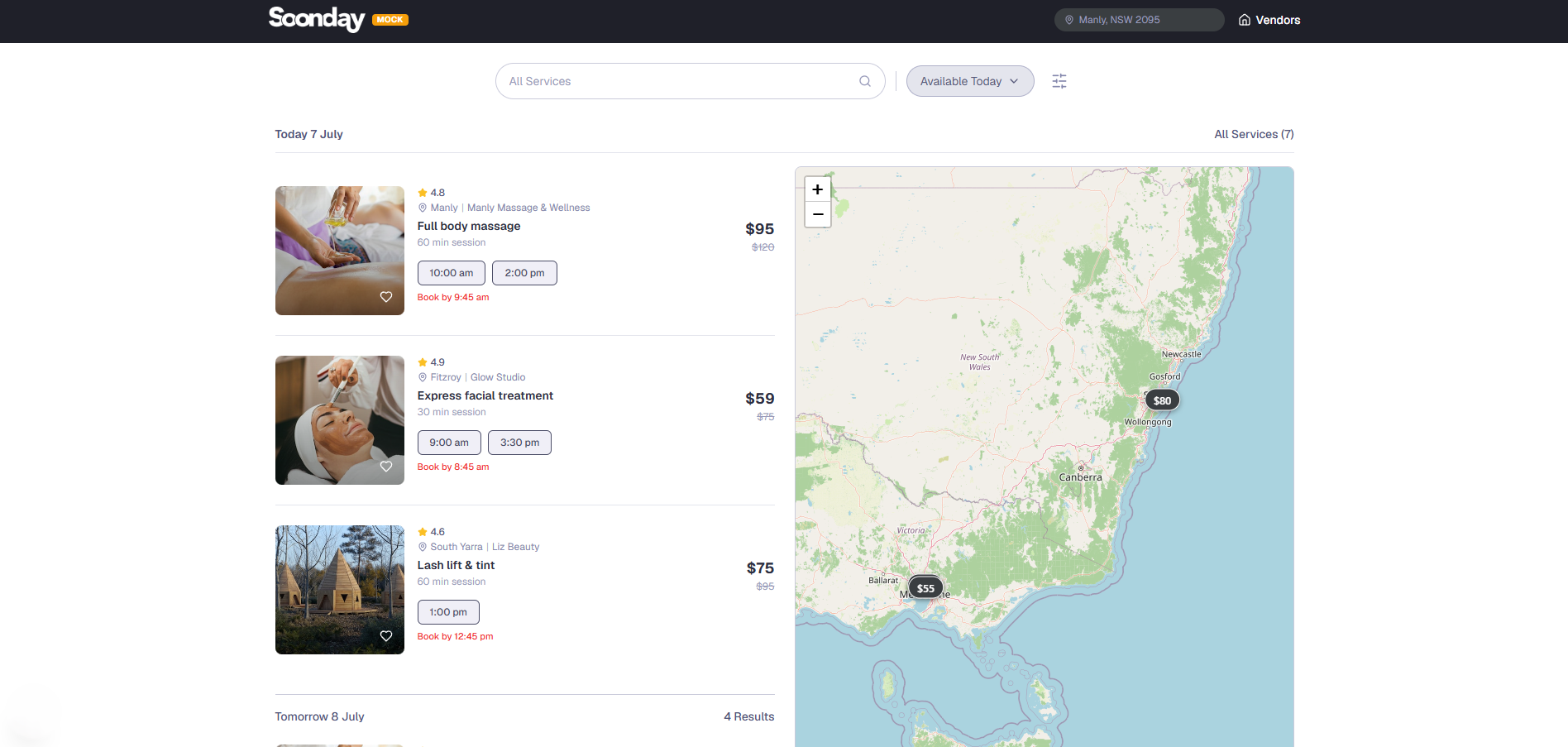Viewport: 1568px width, 747px height.
Task: Click the 4.6 star rating
Action: coord(431,532)
